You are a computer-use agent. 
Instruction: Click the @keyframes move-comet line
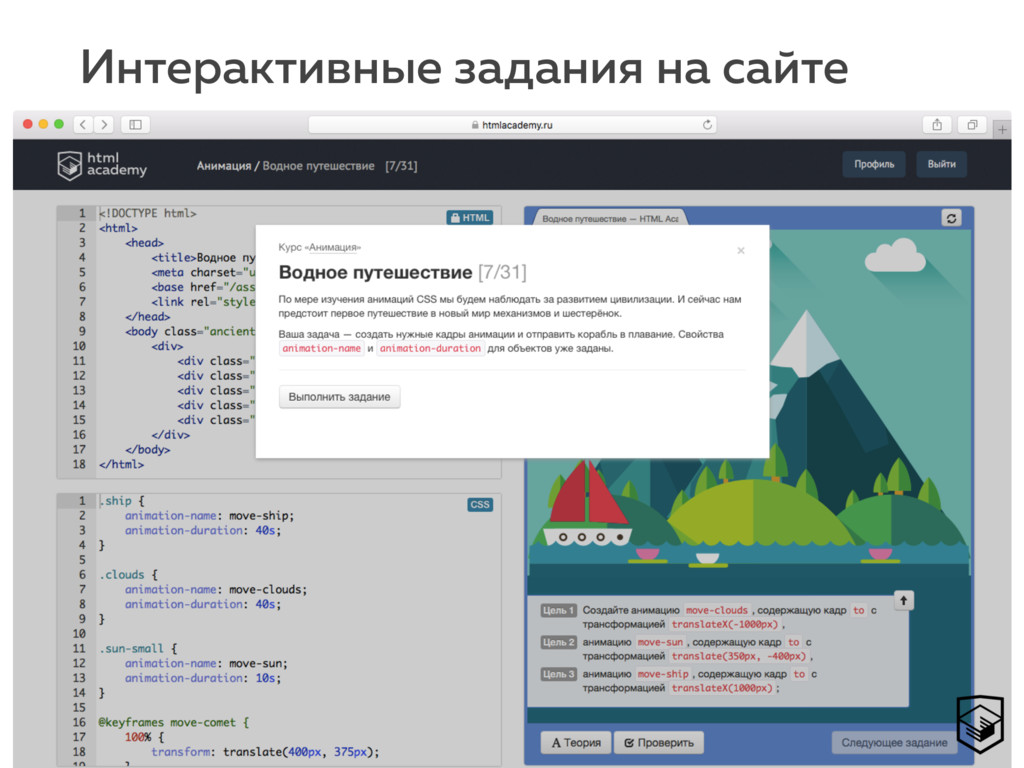174,722
